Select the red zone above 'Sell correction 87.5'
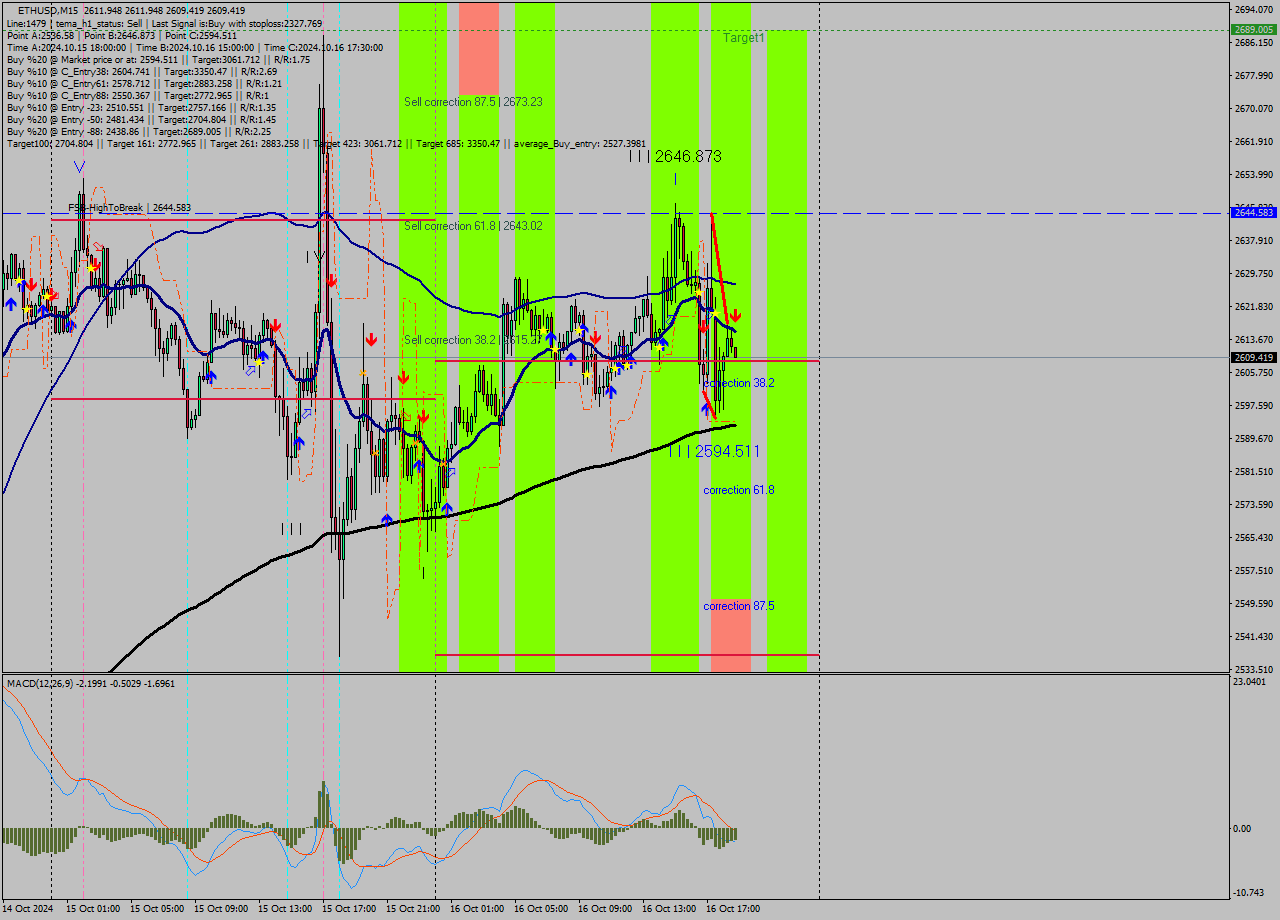The image size is (1280, 920). [x=479, y=49]
